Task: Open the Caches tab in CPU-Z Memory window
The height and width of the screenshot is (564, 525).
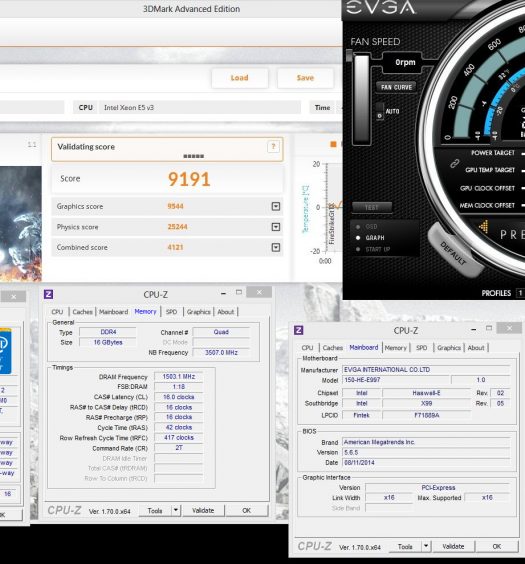Action: pyautogui.click(x=82, y=312)
